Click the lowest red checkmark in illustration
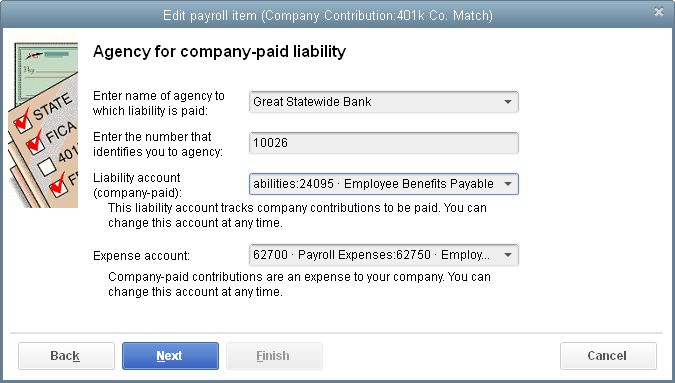 58,186
